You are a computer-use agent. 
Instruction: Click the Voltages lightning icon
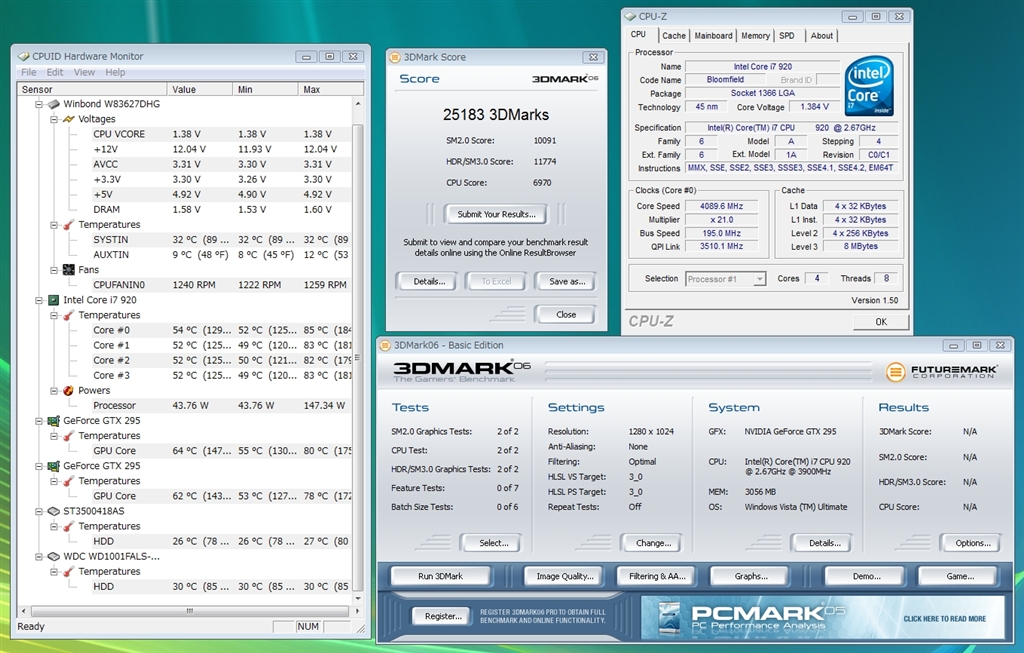click(x=68, y=119)
